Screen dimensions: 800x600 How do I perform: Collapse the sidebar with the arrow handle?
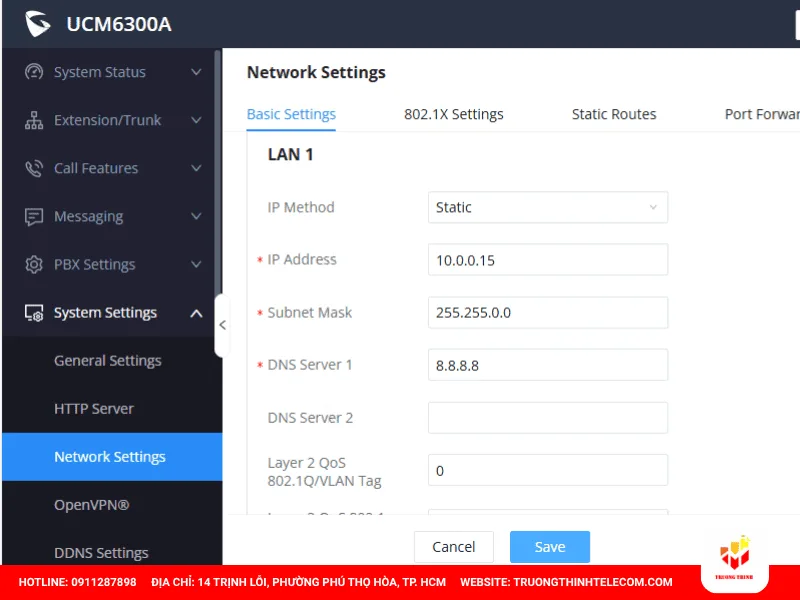(222, 325)
